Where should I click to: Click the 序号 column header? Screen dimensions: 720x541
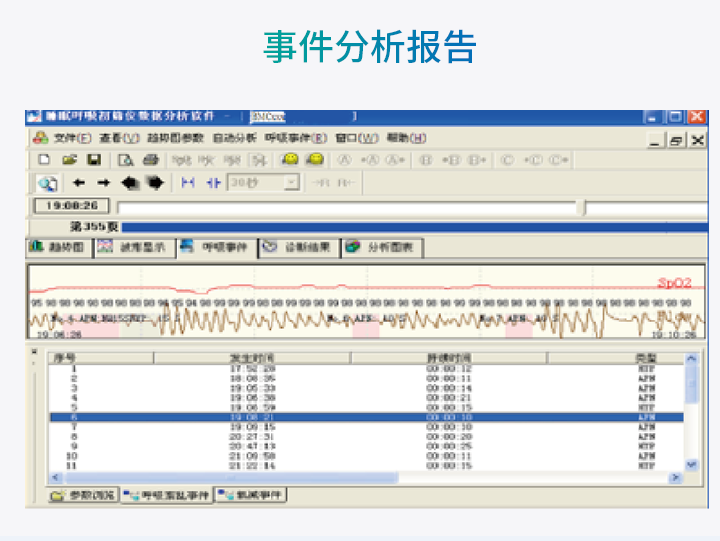pos(101,358)
